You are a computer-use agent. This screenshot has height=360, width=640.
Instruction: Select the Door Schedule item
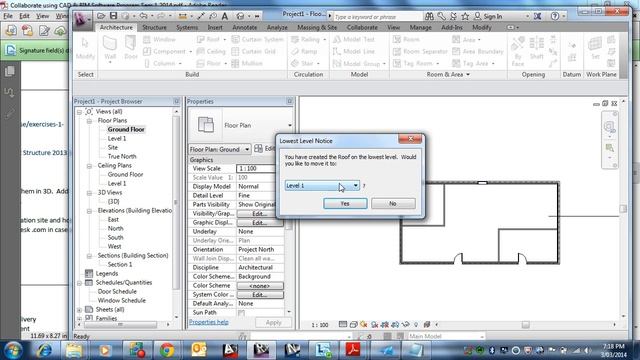click(117, 291)
